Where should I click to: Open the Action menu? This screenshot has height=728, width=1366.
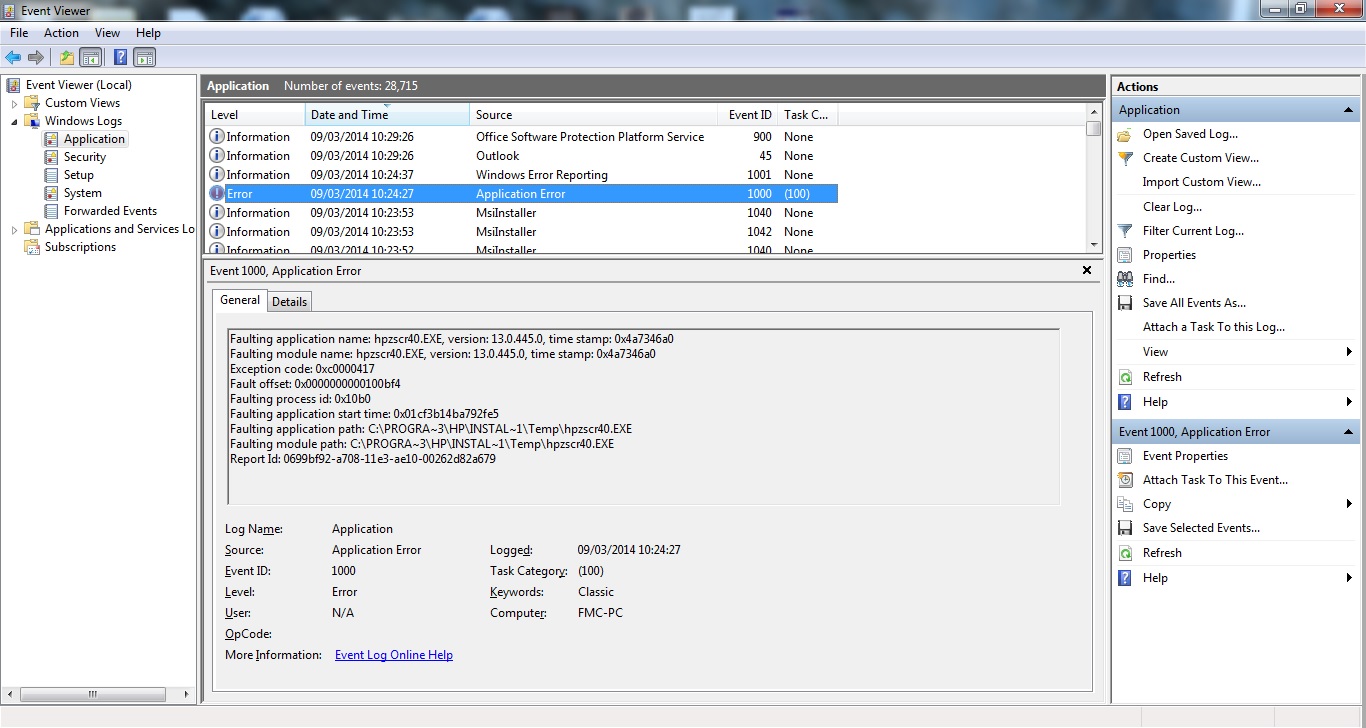click(61, 33)
